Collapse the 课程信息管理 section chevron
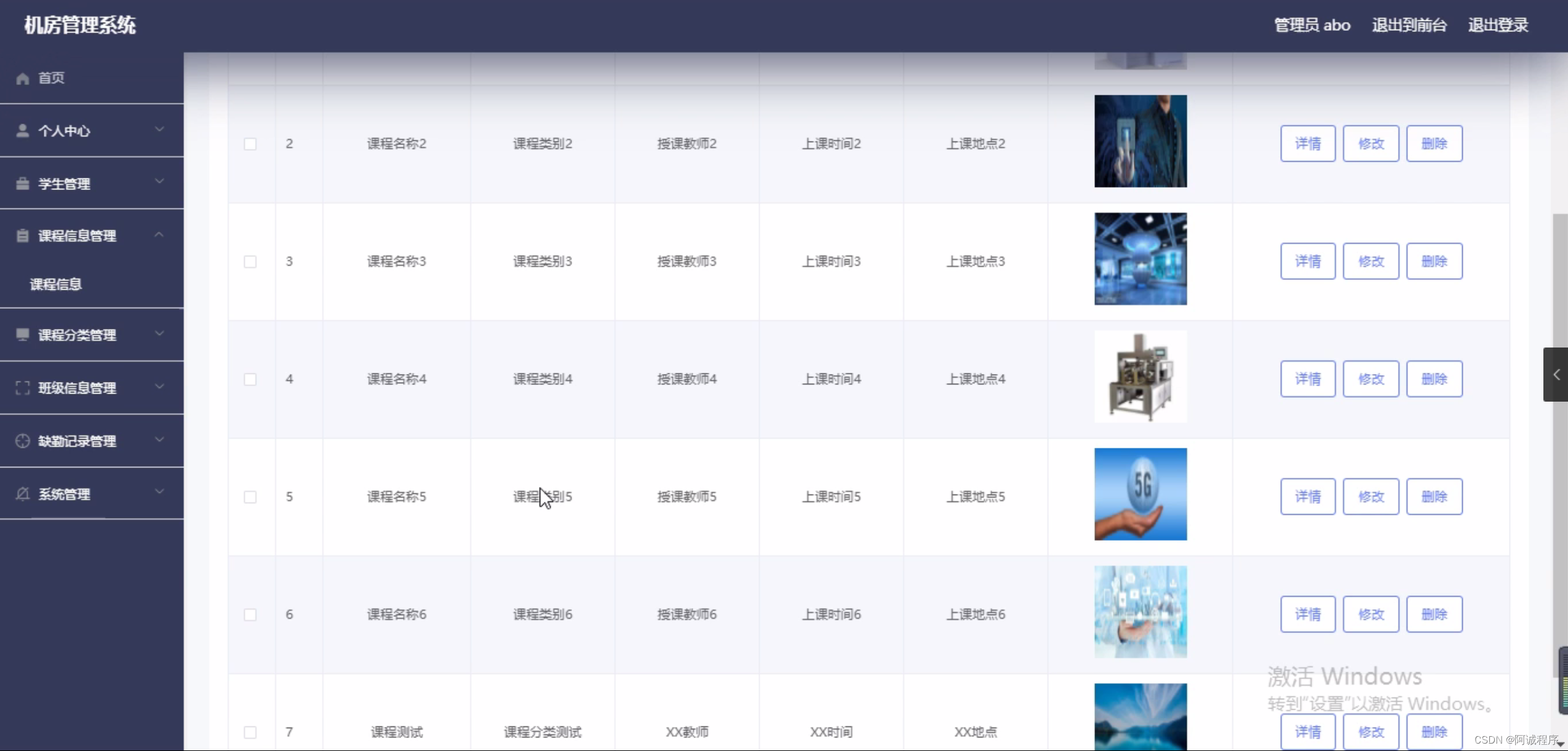Viewport: 1568px width, 751px height. (159, 234)
